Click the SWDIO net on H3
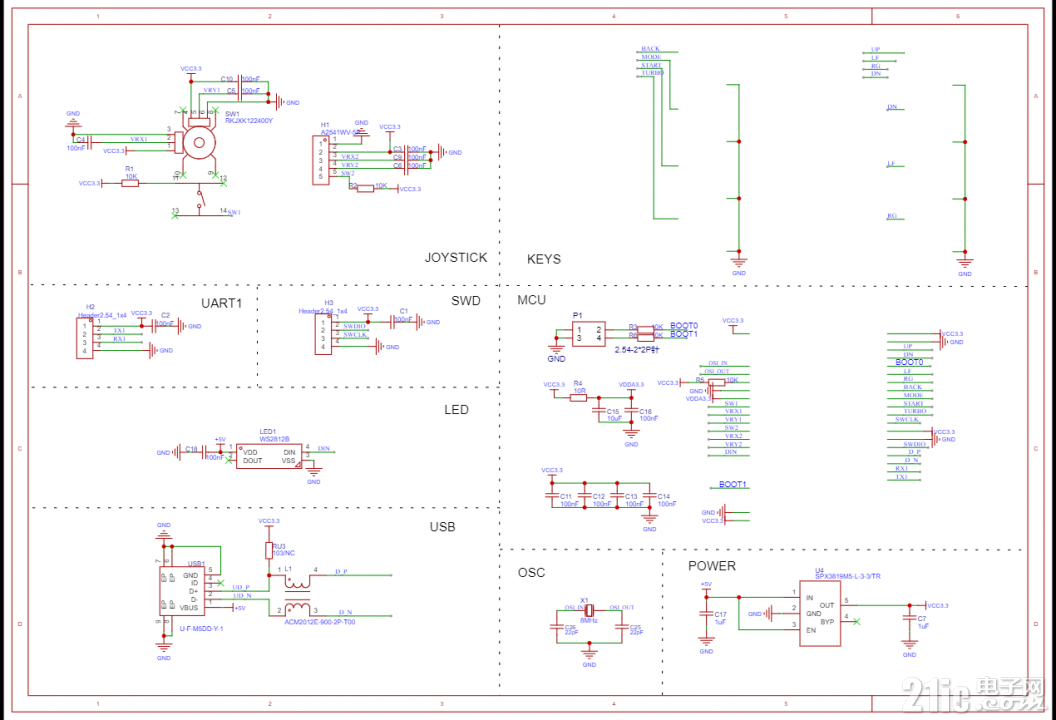The width and height of the screenshot is (1056, 720). point(354,326)
